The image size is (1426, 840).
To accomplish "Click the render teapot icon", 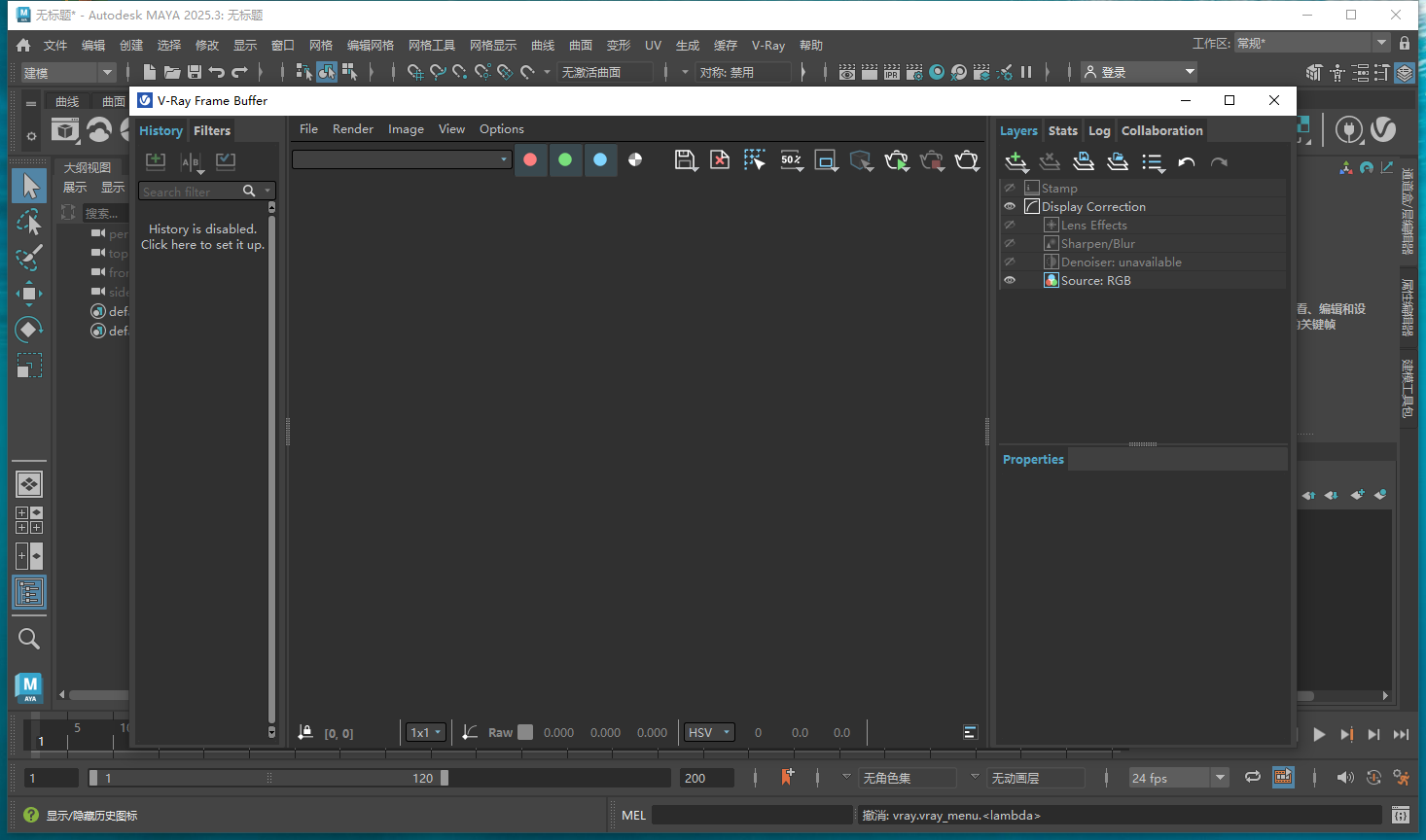I will 967,160.
